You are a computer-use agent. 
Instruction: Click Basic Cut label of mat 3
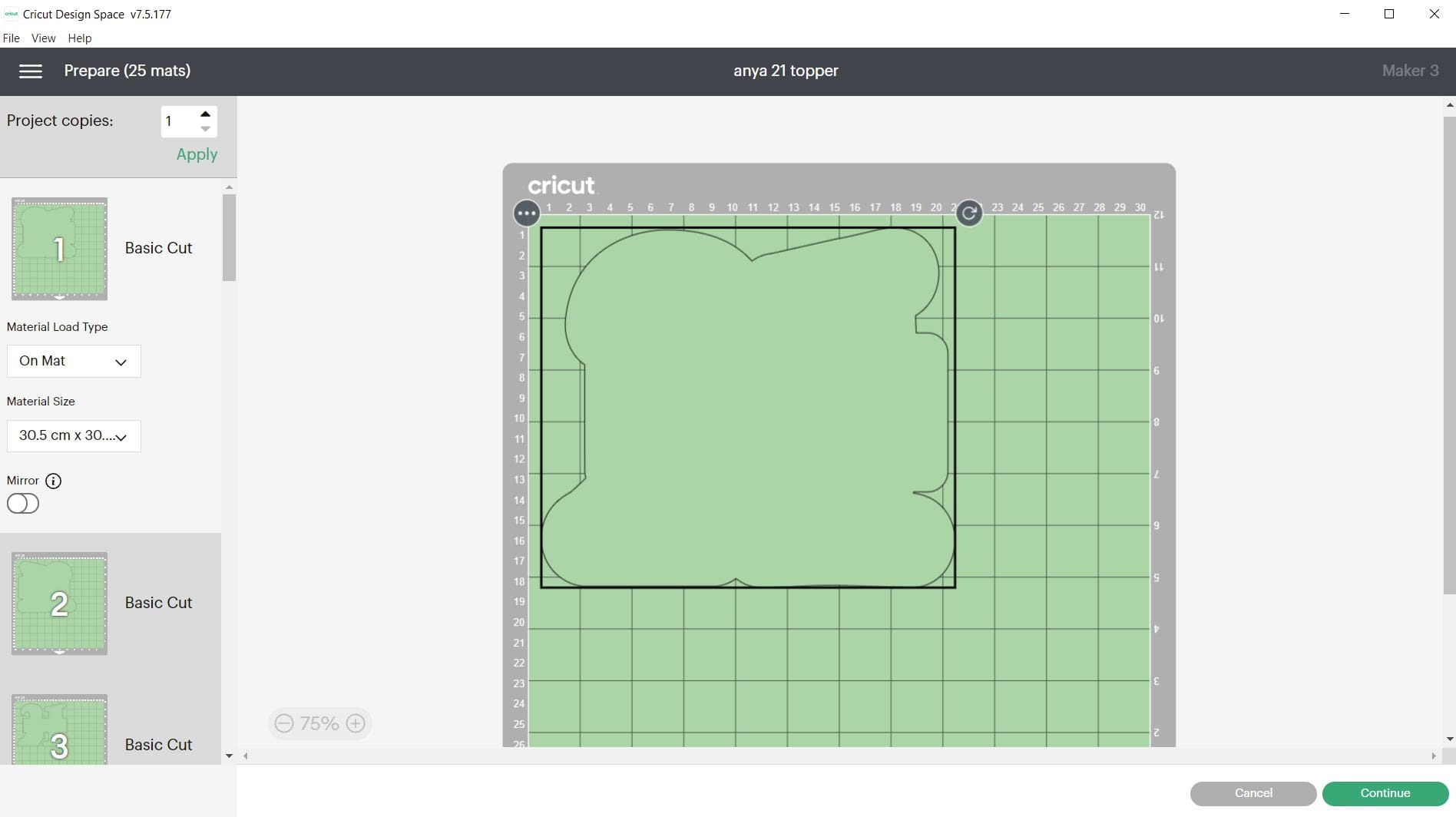coord(159,745)
